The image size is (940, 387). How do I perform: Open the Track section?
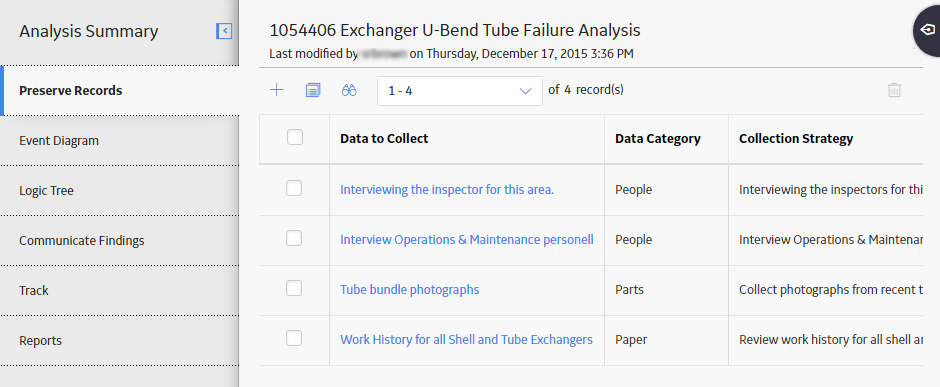coord(120,291)
